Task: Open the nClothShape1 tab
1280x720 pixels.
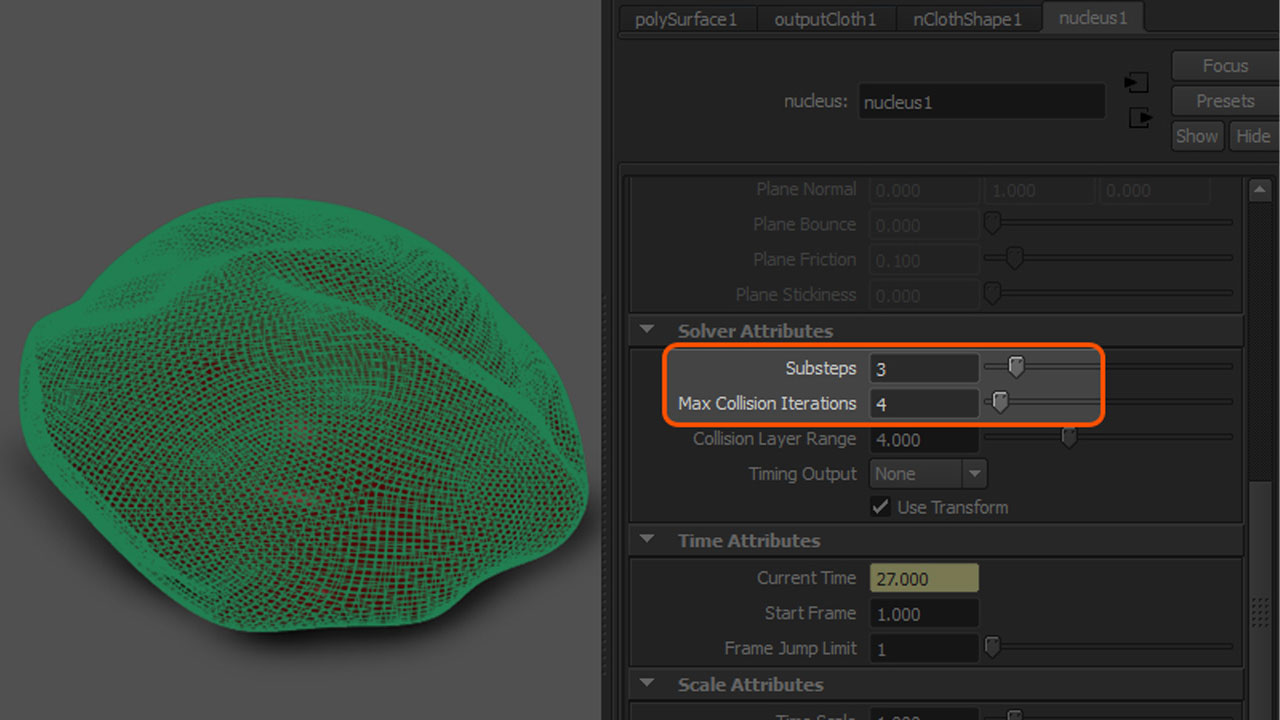Action: pos(967,18)
